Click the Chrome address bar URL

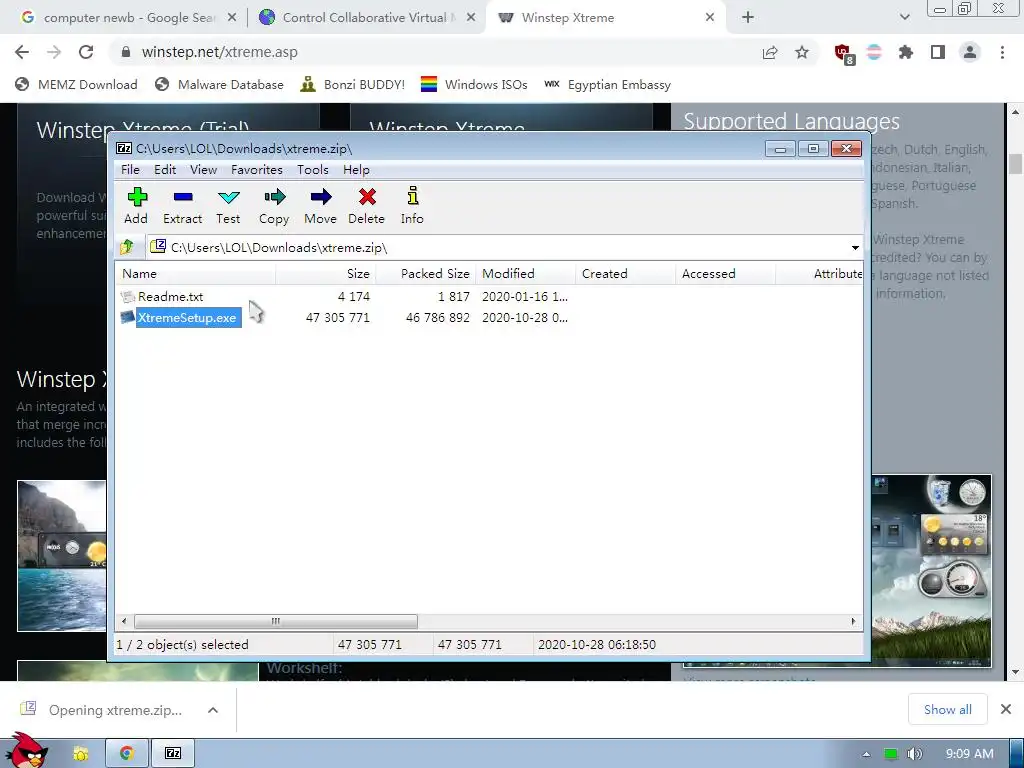[219, 52]
